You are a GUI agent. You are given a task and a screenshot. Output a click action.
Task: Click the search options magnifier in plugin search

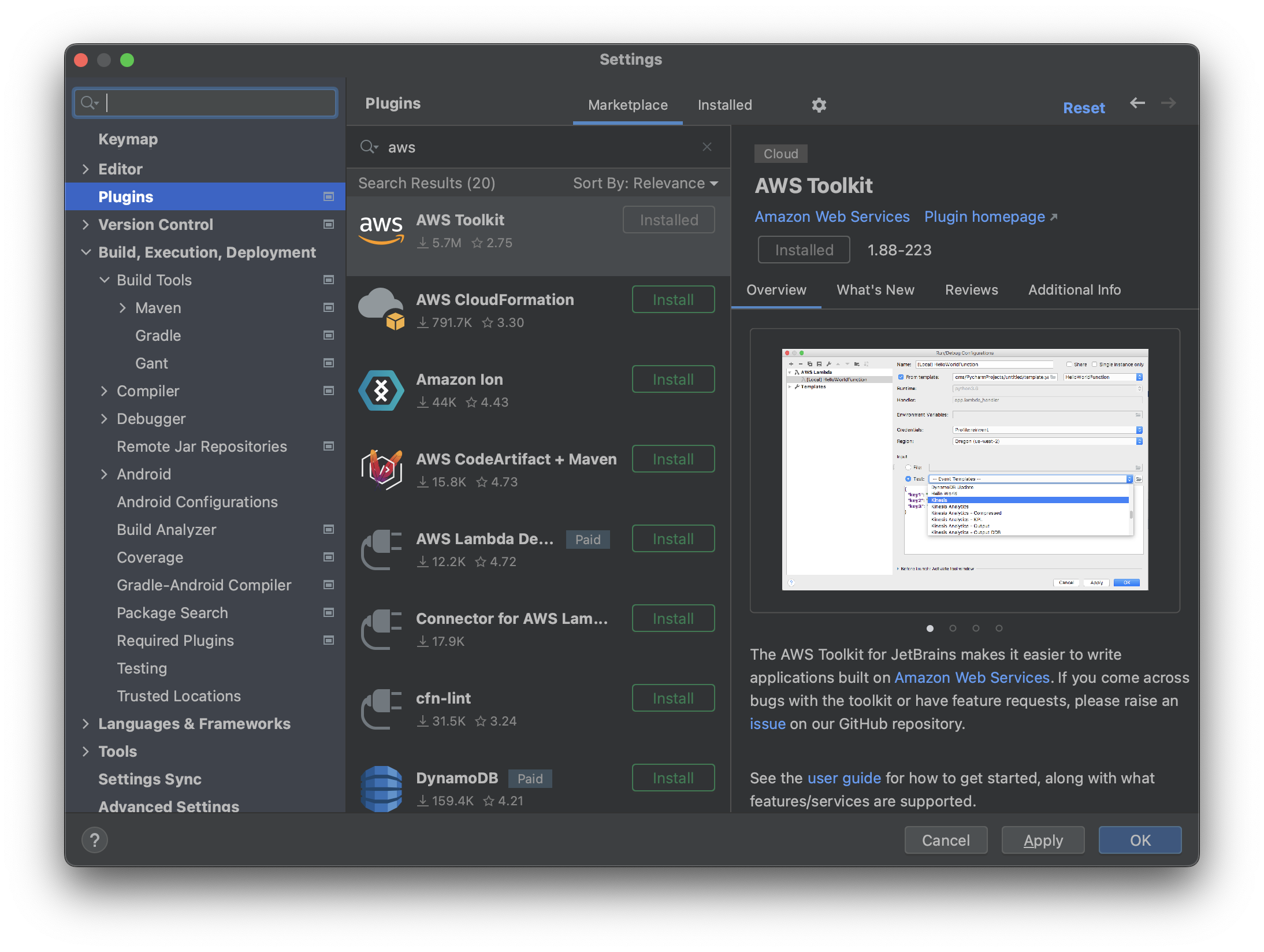369,147
